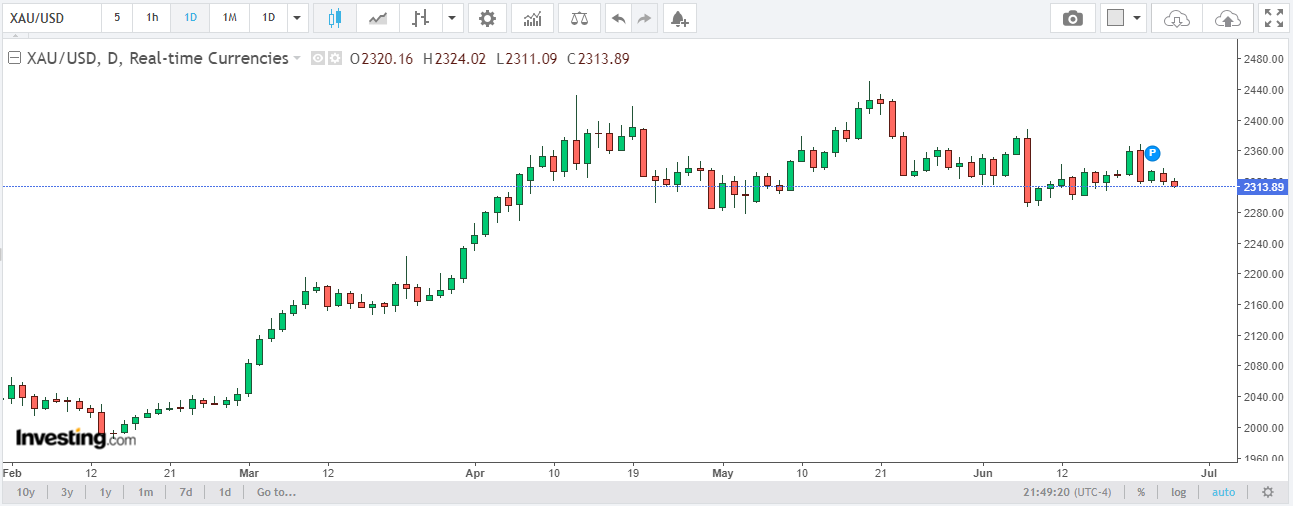
Task: Toggle series visibility eye icon in legend
Action: 318,58
